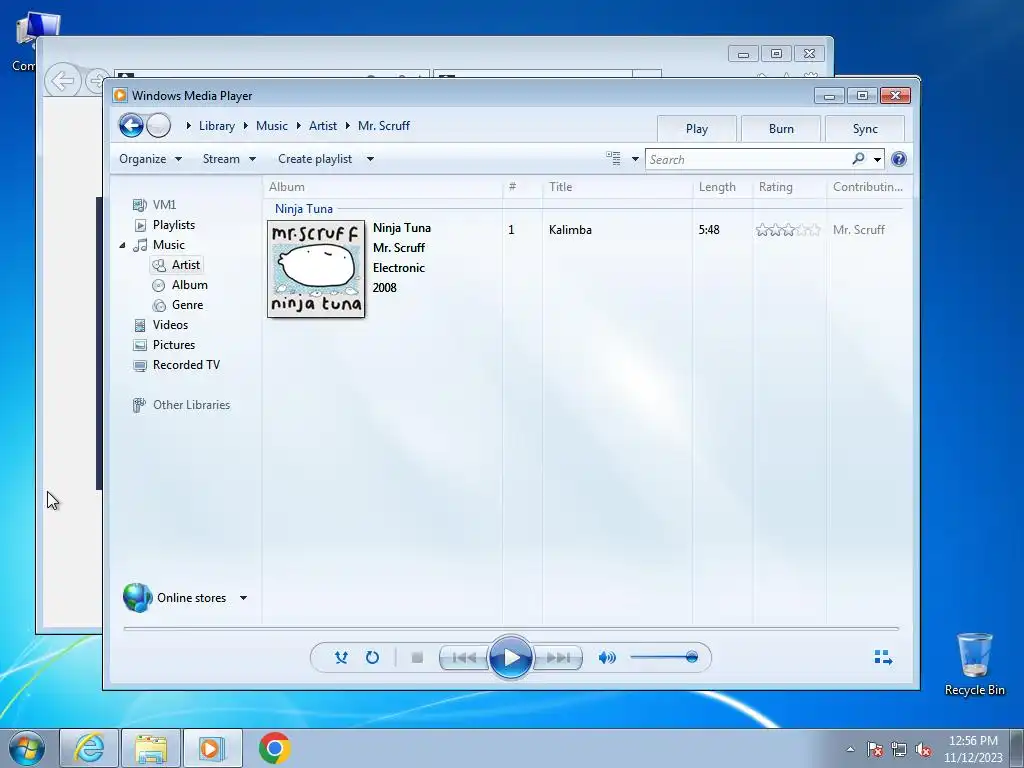Sort by the Album column header
Viewport: 1024px width, 768px height.
tap(383, 187)
